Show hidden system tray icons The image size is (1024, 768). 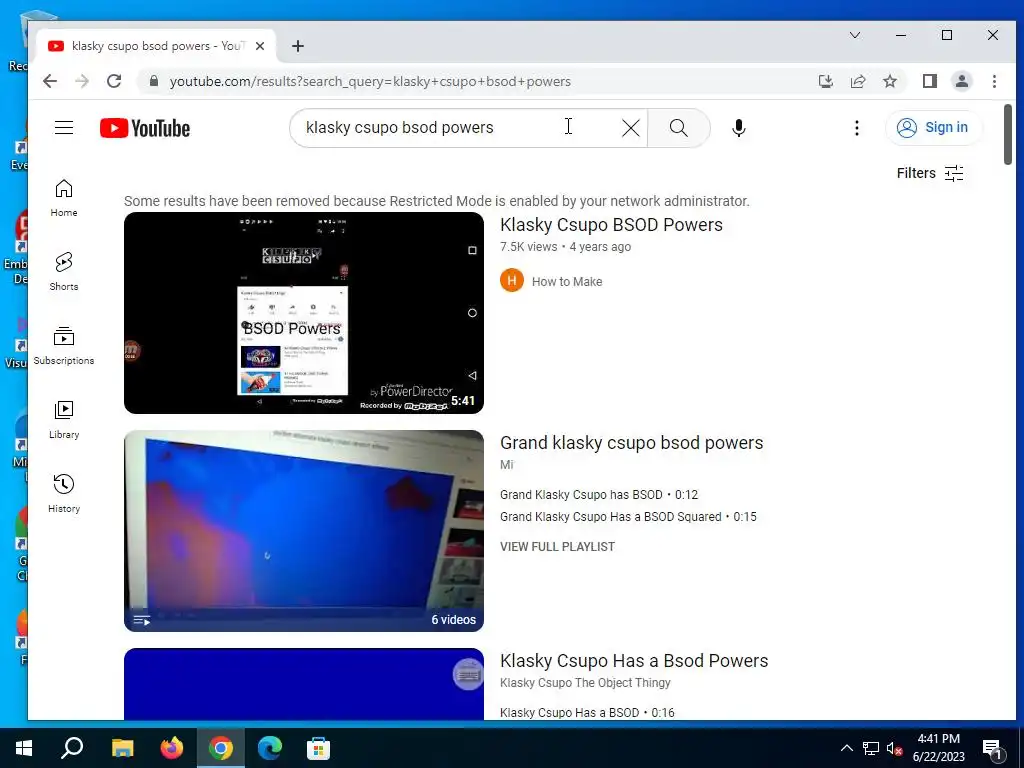(x=846, y=748)
